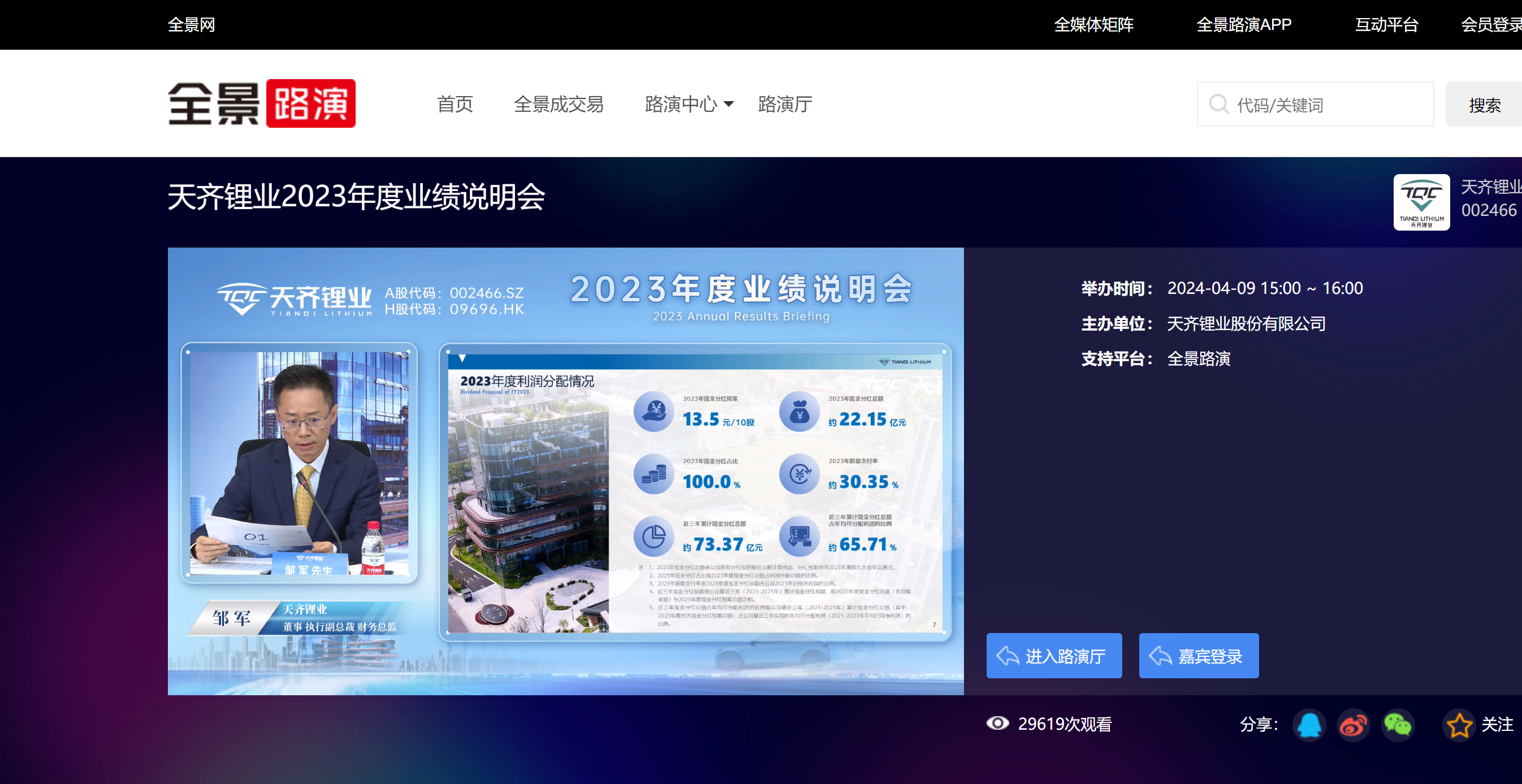Click the star icon beside 关注
The width and height of the screenshot is (1522, 784).
click(x=1460, y=726)
